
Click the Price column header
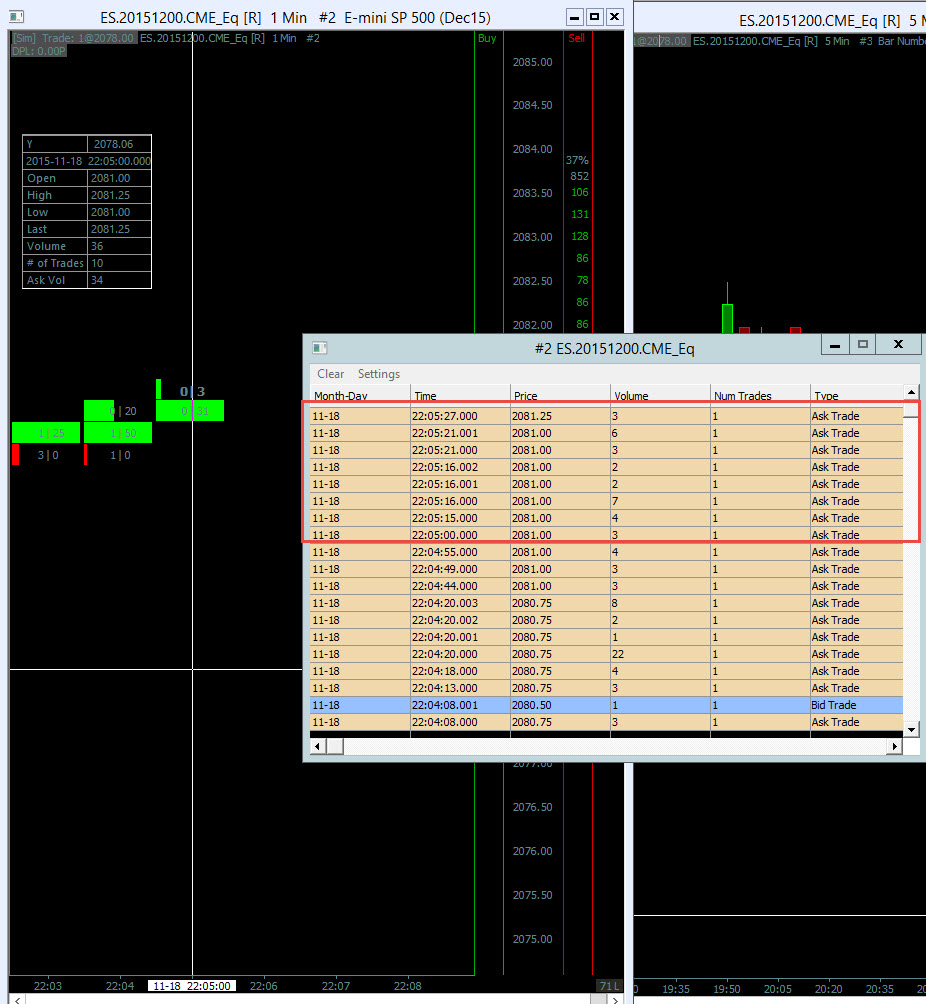tap(560, 396)
